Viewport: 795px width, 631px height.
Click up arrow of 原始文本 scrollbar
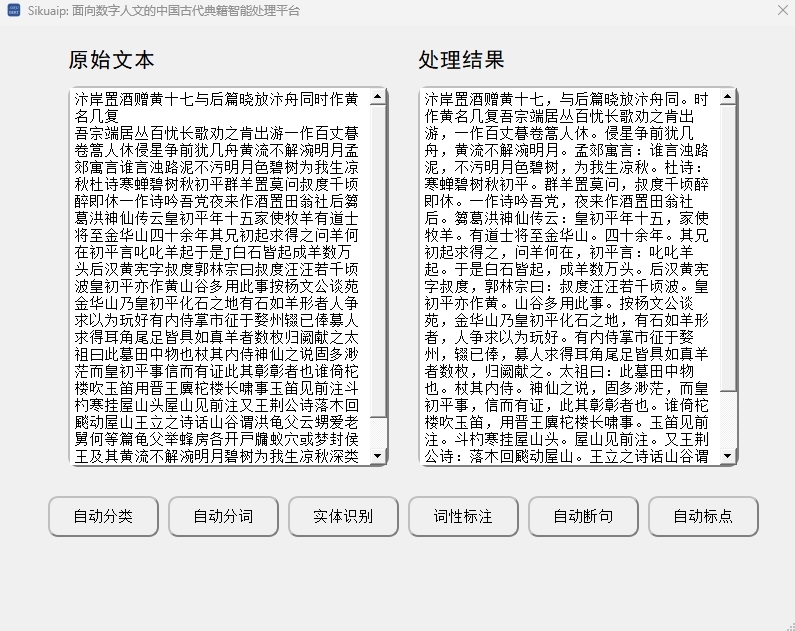coord(378,97)
